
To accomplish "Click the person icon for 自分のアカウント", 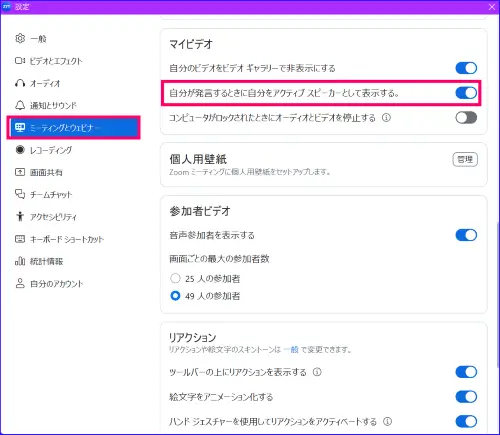I will (20, 283).
